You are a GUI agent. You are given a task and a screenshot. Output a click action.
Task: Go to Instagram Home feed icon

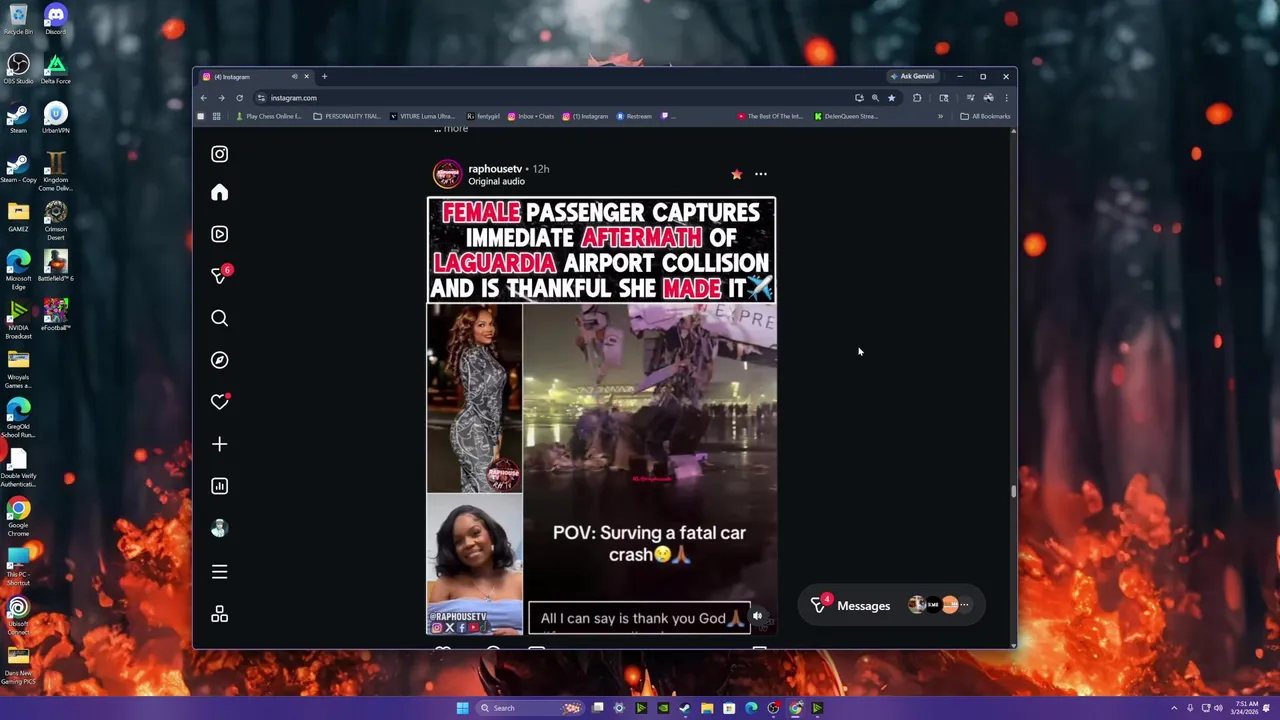(219, 193)
